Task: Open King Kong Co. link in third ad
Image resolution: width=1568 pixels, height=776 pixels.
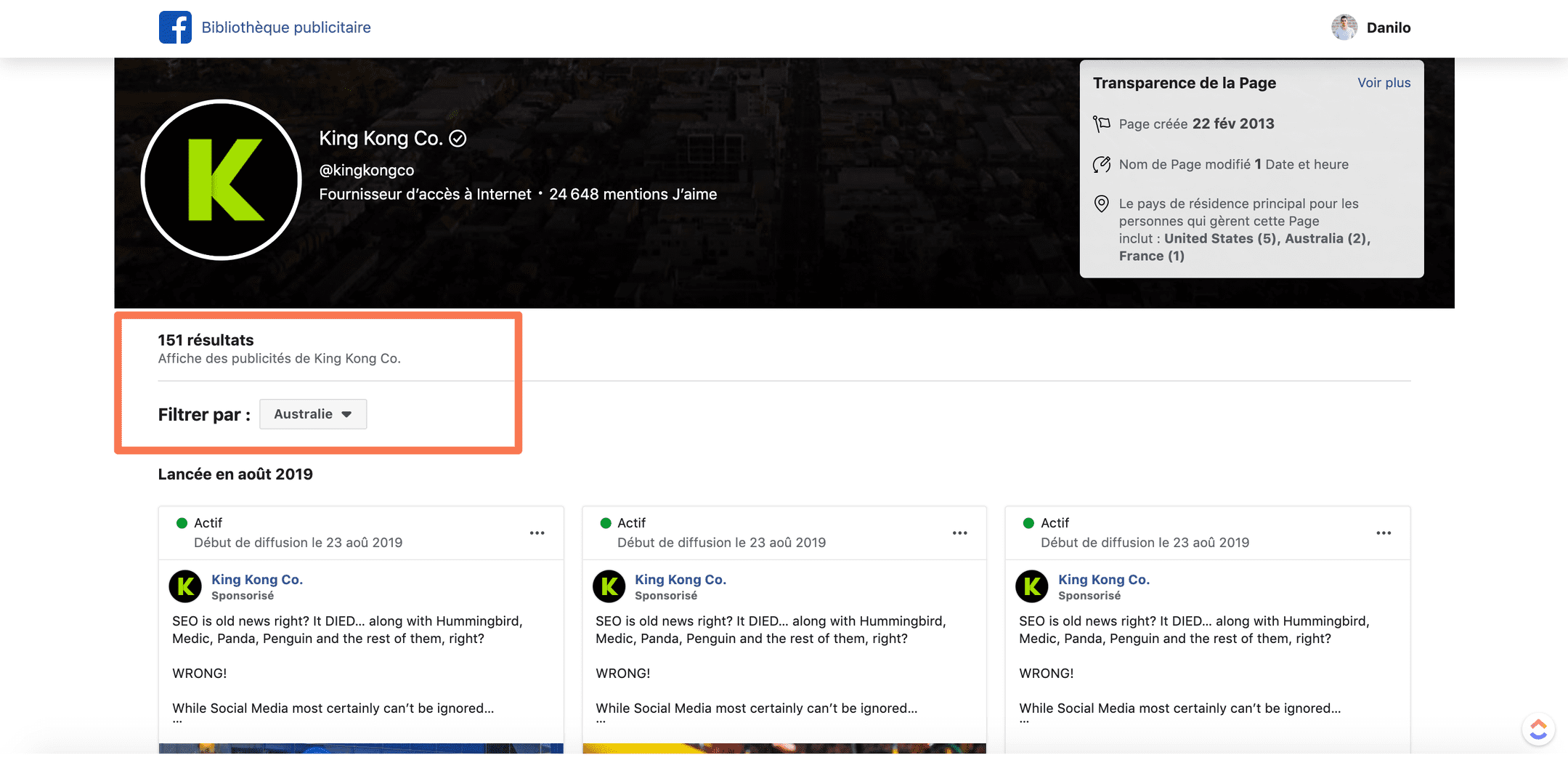Action: (1104, 579)
